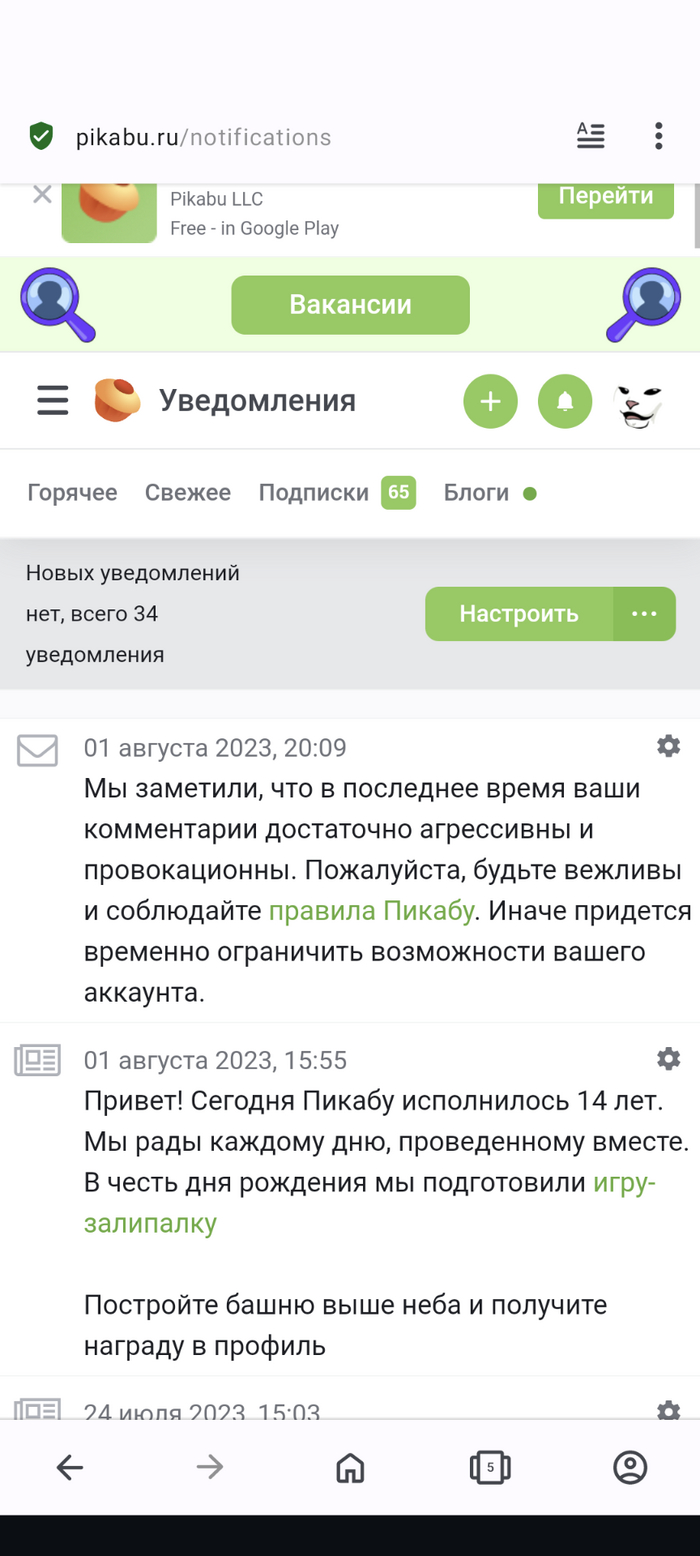Open the notifications bell icon
The width and height of the screenshot is (700, 1556).
pyautogui.click(x=565, y=402)
